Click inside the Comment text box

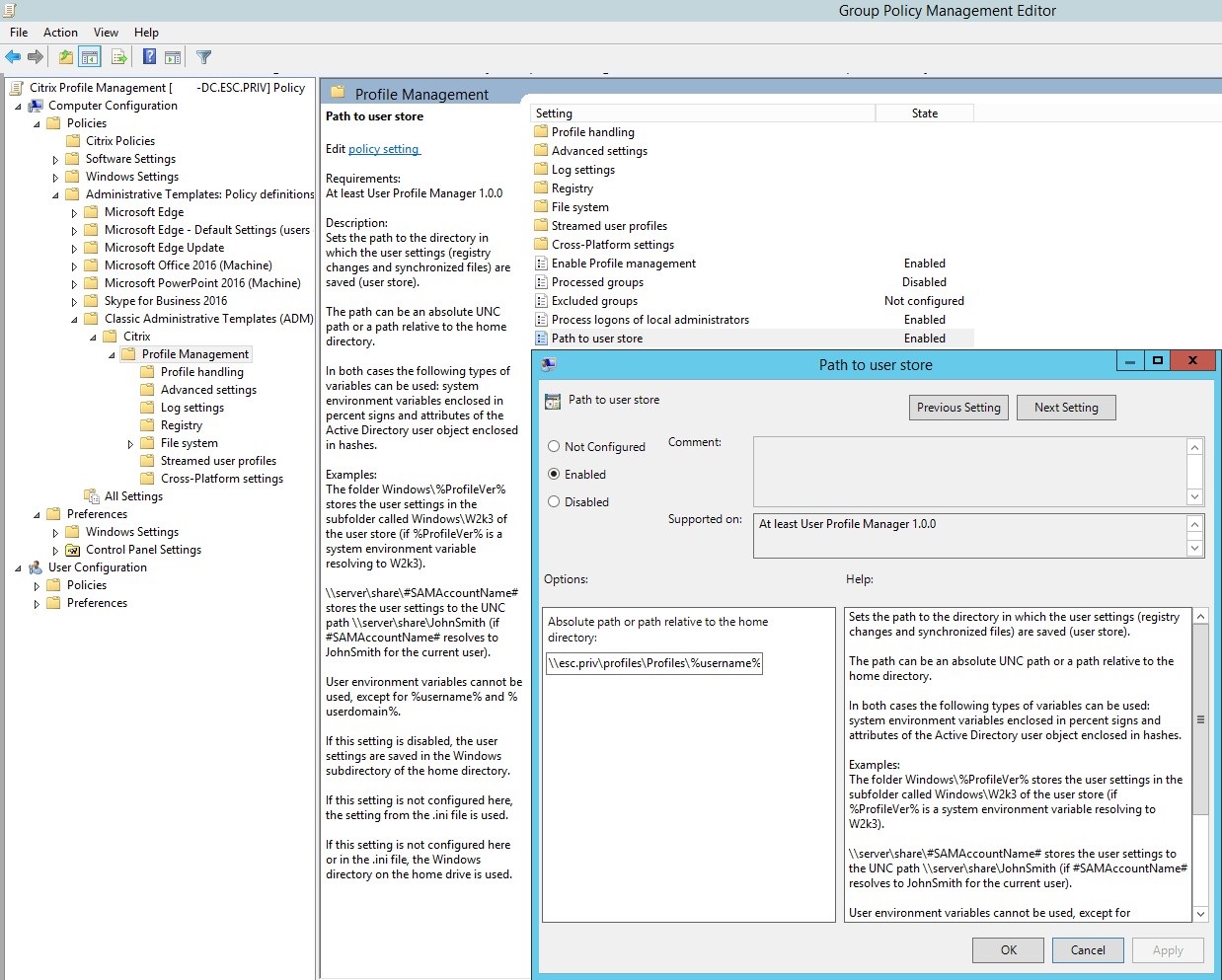(x=970, y=472)
